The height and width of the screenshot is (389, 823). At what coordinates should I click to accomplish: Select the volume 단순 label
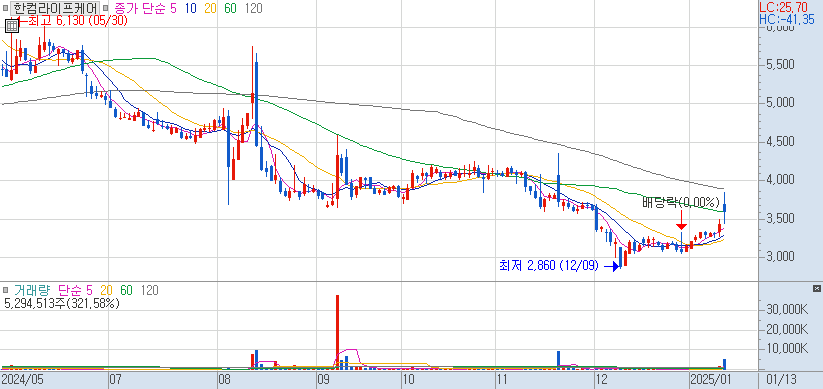tap(69, 290)
